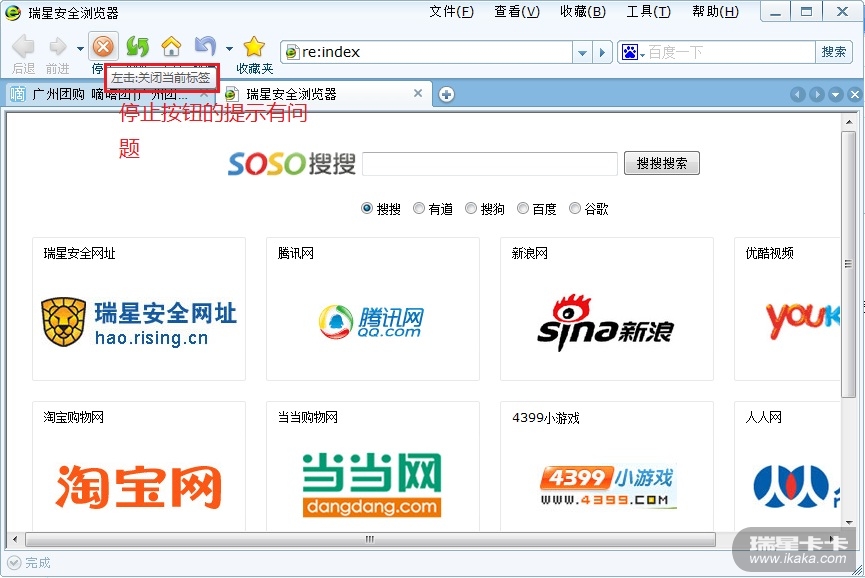This screenshot has height=578, width=865.
Task: Select the 搜狗 radio option
Action: pyautogui.click(x=471, y=208)
